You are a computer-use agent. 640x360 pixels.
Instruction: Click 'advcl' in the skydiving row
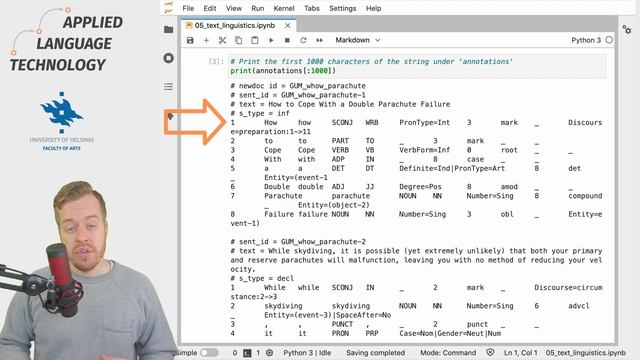coord(578,306)
